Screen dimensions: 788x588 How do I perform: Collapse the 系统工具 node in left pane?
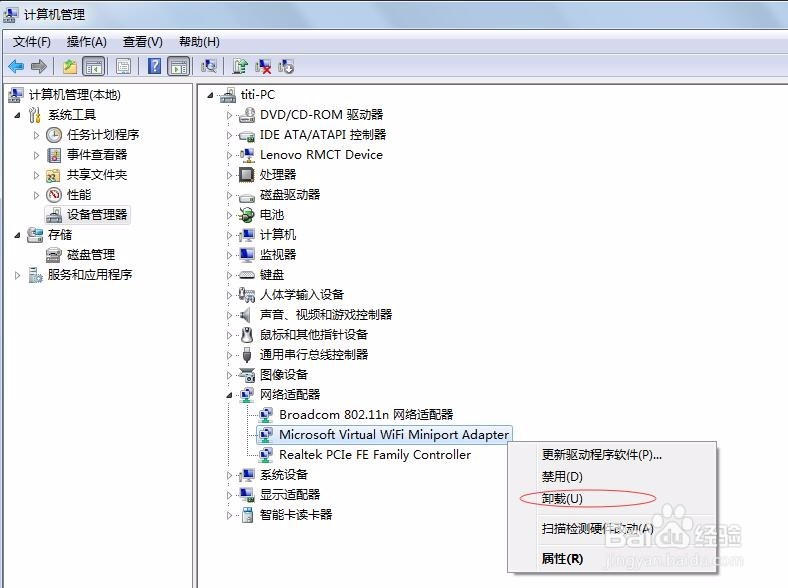pos(18,115)
